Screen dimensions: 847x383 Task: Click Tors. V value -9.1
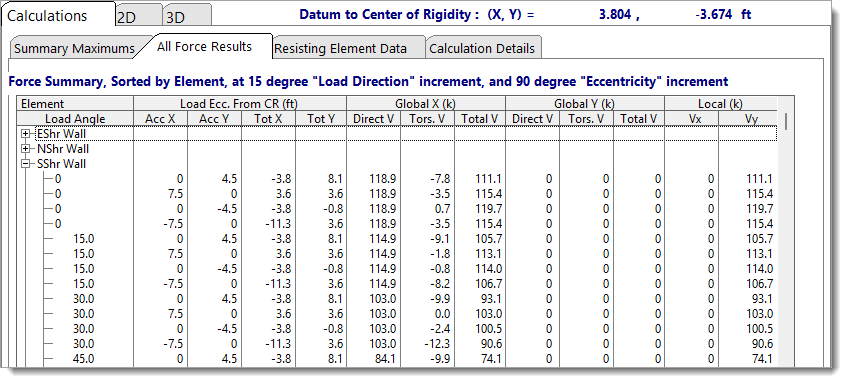click(440, 239)
